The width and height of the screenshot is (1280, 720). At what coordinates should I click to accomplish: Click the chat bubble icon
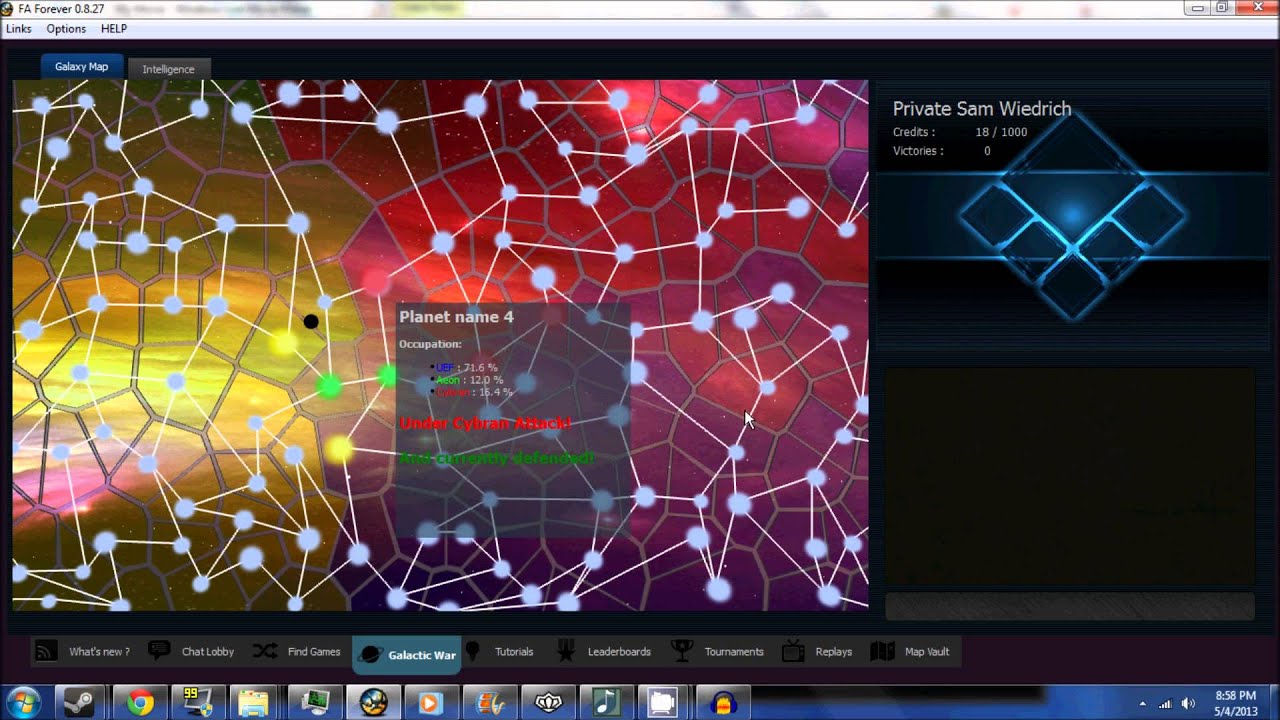[x=158, y=651]
